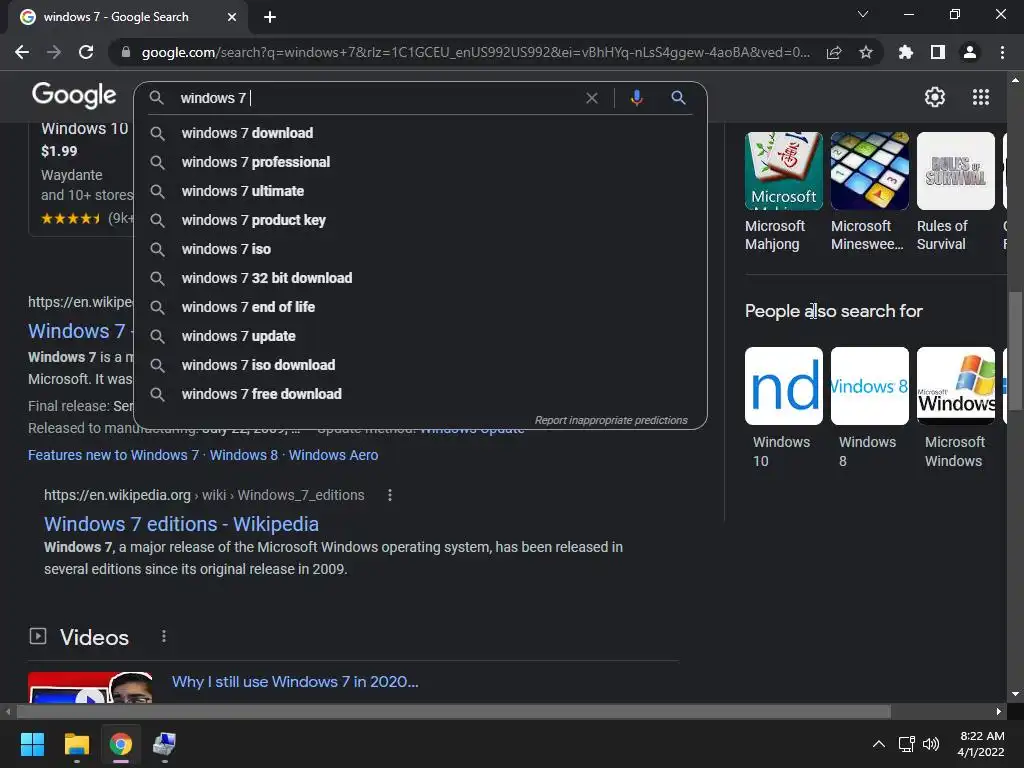This screenshot has width=1024, height=768.
Task: Open Features new to Windows 7 link
Action: (113, 455)
